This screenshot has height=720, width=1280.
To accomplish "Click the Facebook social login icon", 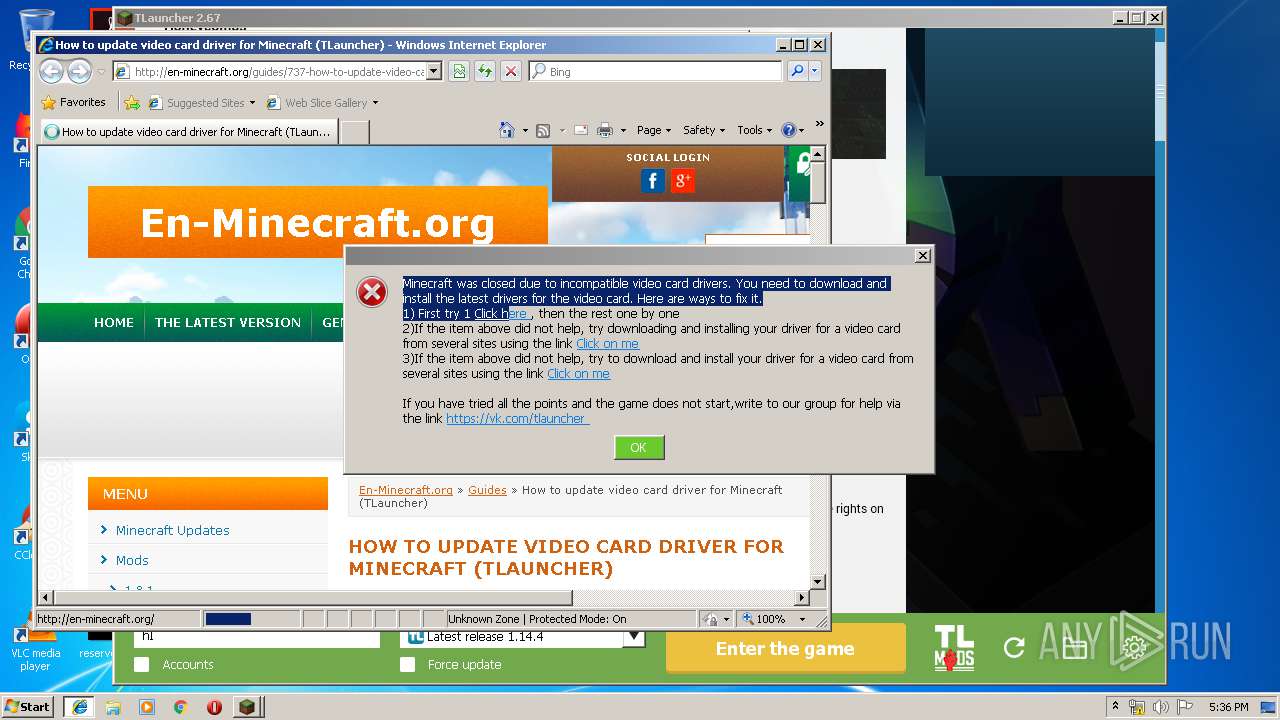I will click(652, 181).
